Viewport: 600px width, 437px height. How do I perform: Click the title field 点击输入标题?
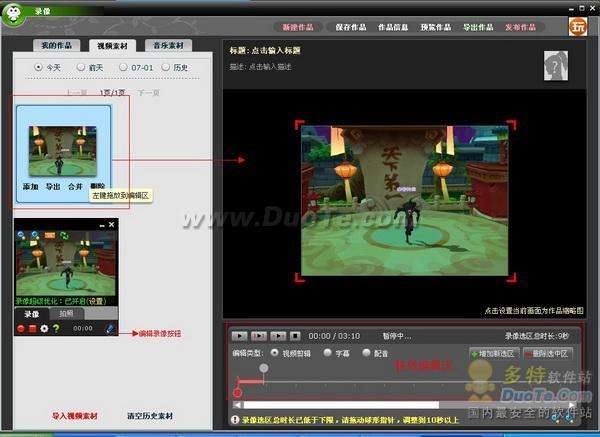tap(276, 51)
